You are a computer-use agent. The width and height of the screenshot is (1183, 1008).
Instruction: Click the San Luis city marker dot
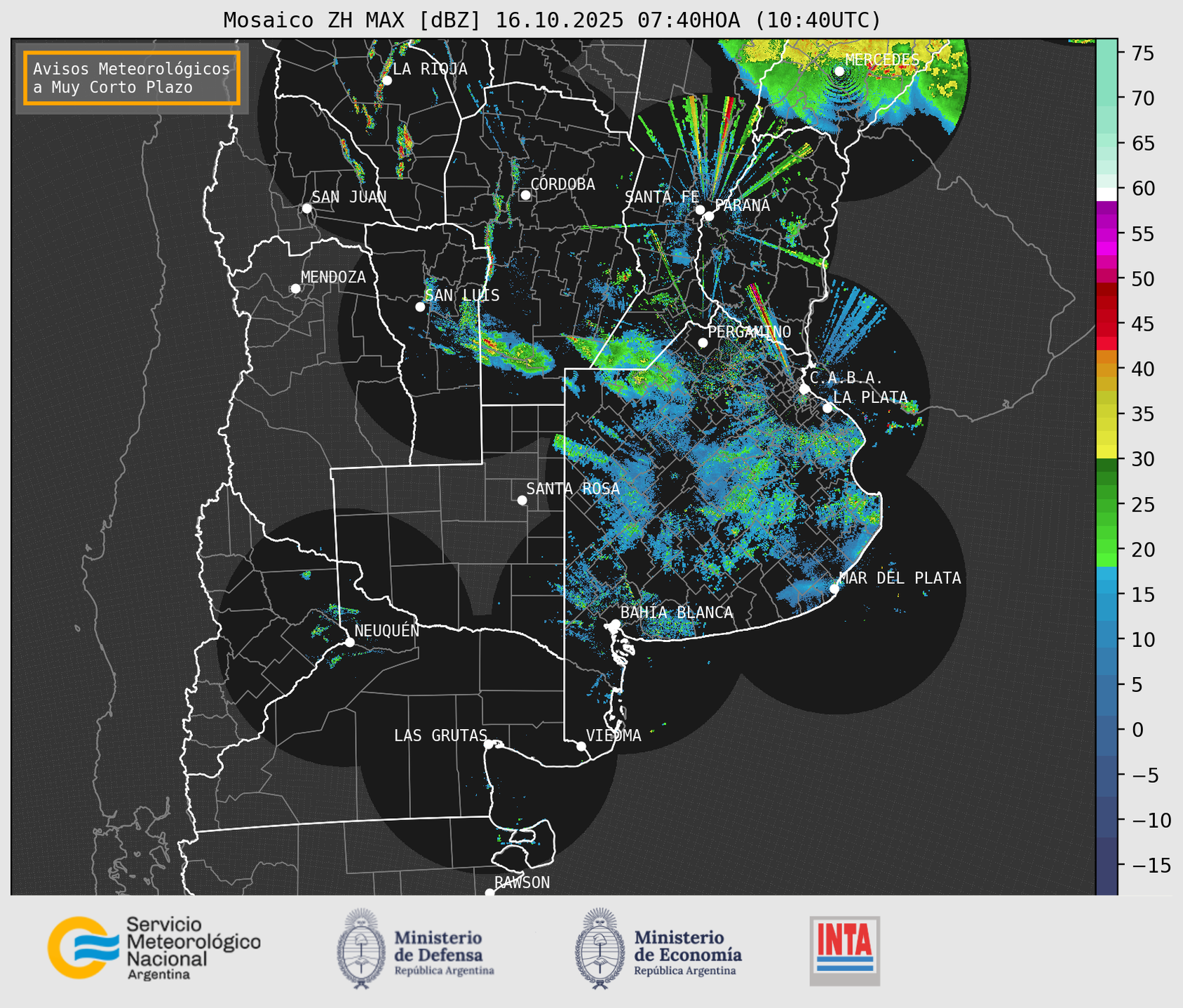(420, 307)
